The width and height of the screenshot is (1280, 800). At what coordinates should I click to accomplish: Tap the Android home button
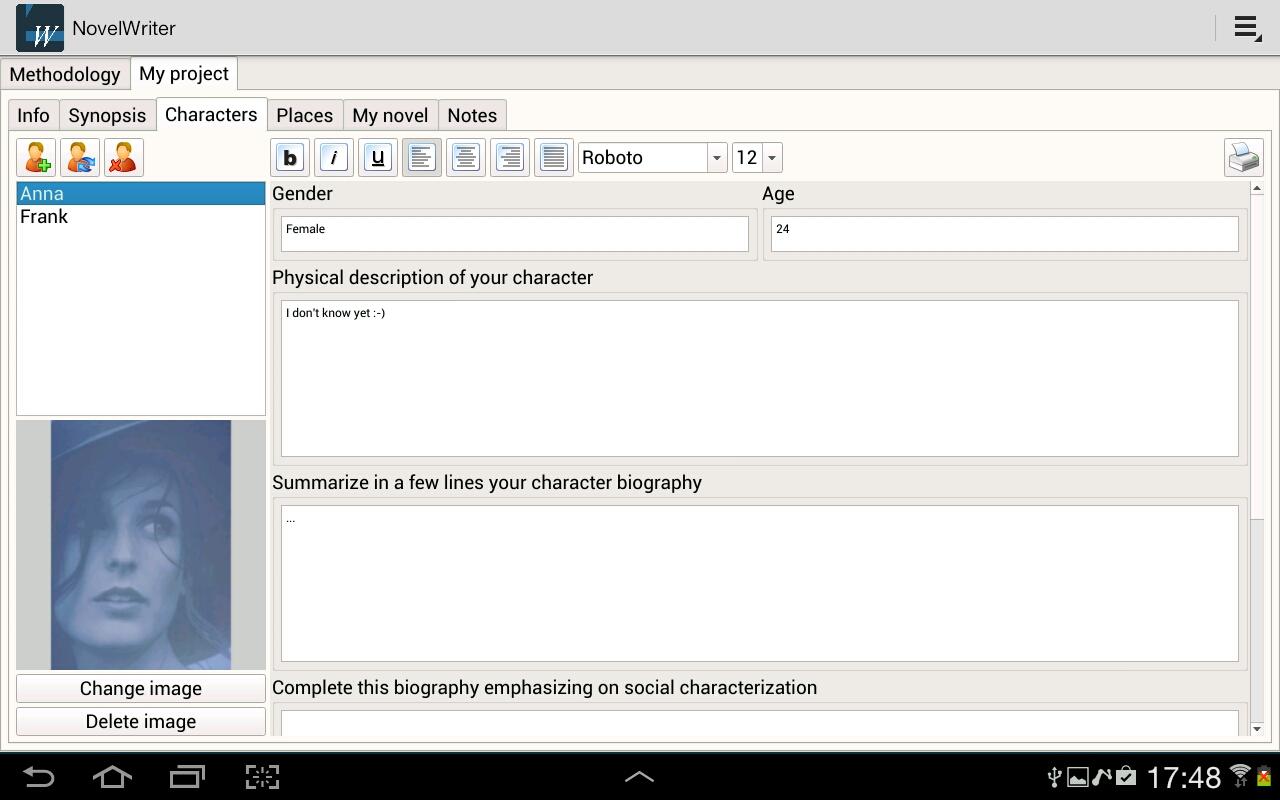pos(112,777)
